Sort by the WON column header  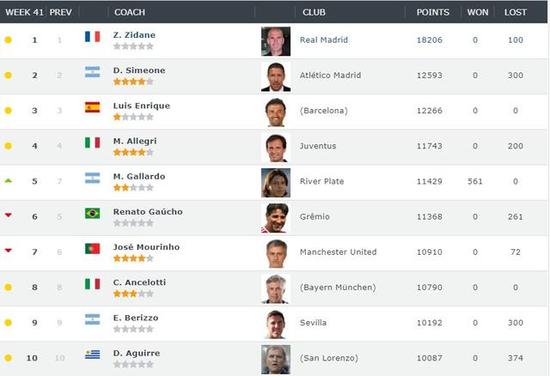477,12
